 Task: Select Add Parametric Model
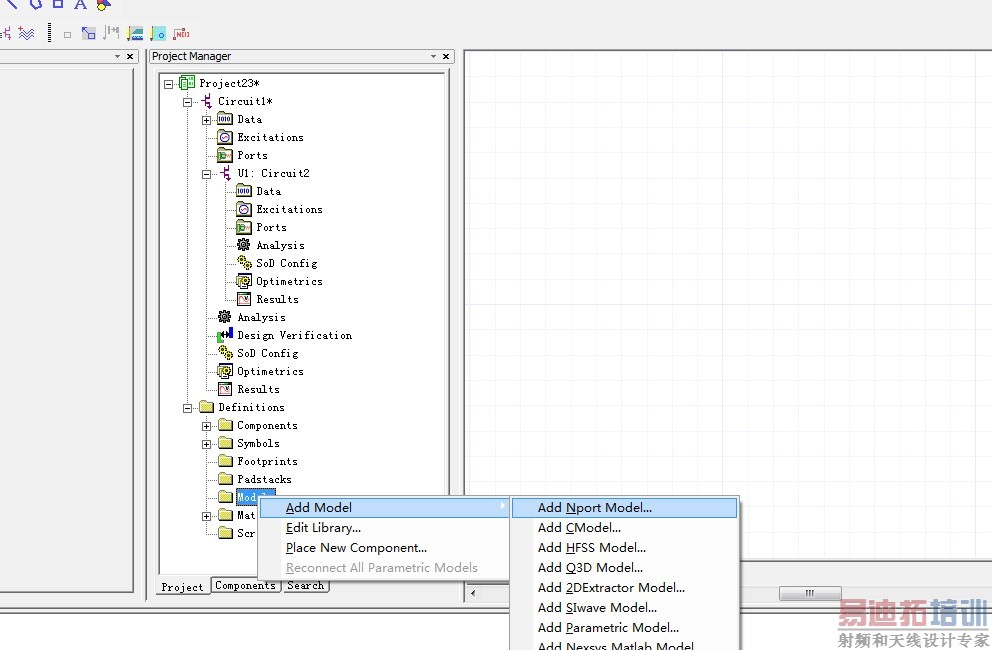pos(624,628)
